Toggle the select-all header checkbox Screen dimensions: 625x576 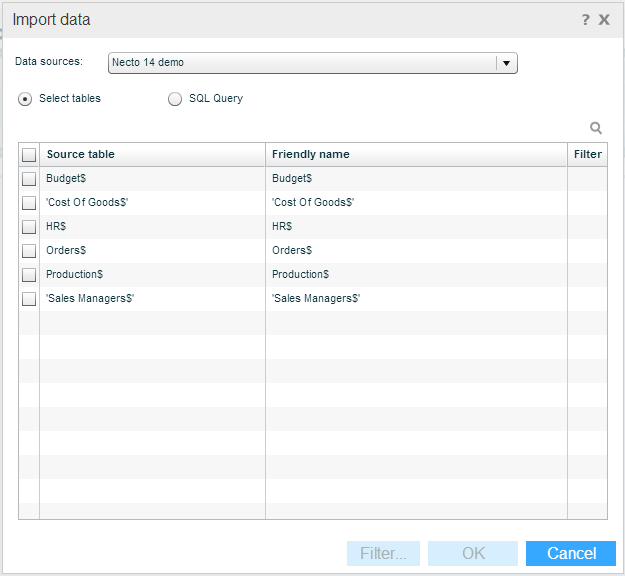(x=29, y=155)
